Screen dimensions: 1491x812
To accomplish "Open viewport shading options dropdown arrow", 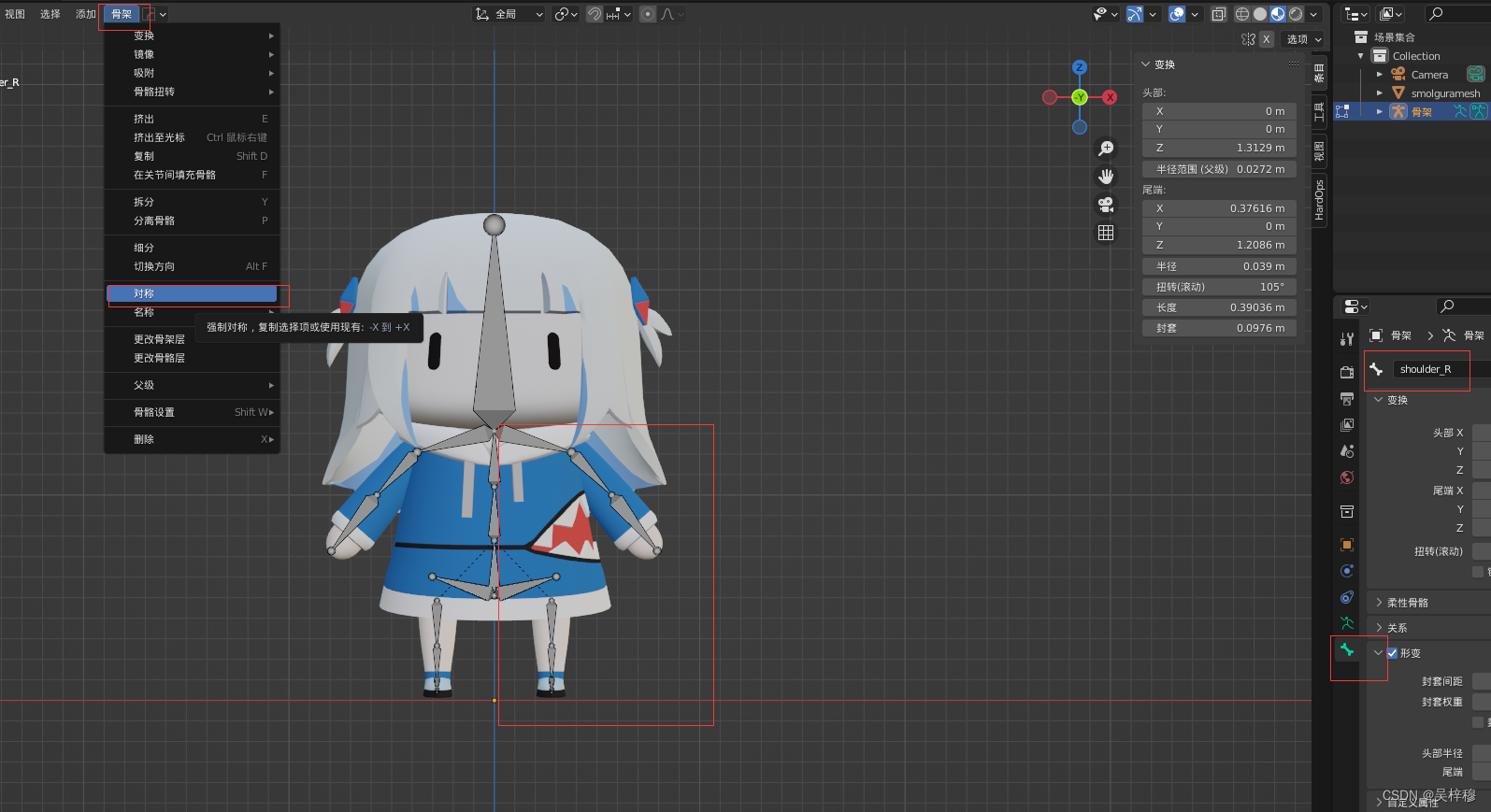I will [1313, 14].
